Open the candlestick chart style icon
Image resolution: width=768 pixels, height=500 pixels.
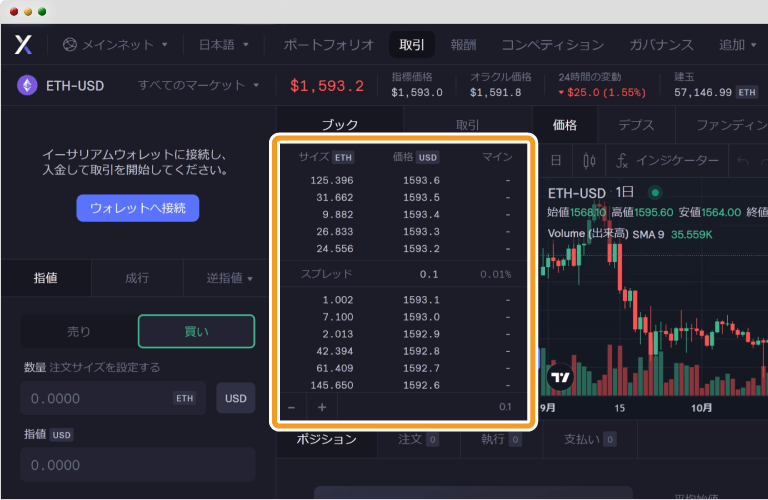pos(589,160)
